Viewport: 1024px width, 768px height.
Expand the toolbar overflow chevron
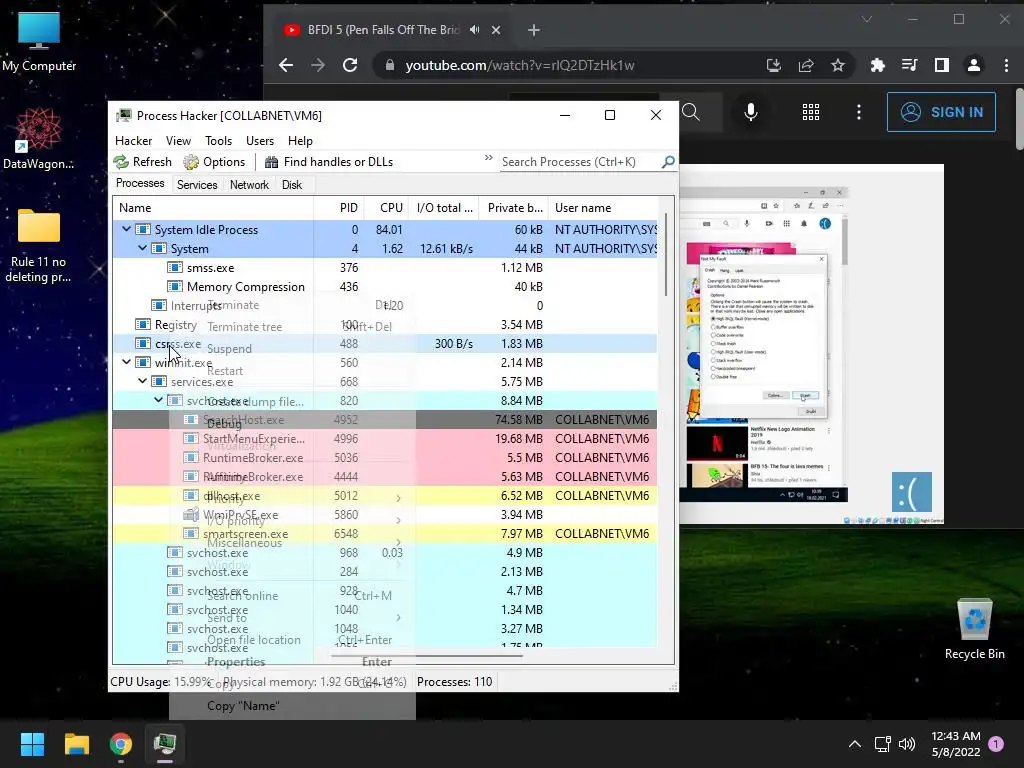tap(488, 158)
